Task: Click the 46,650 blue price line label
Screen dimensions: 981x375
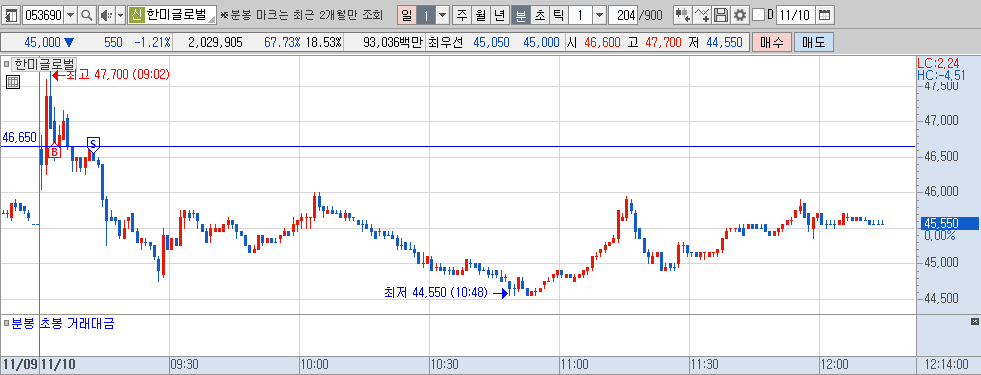Action: (19, 137)
